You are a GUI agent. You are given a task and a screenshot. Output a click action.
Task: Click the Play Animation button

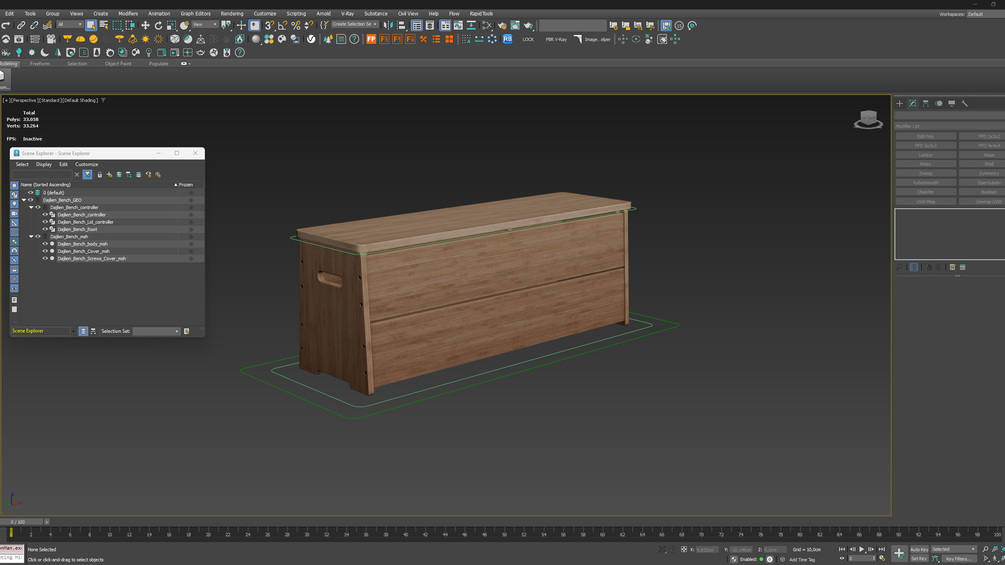[861, 549]
